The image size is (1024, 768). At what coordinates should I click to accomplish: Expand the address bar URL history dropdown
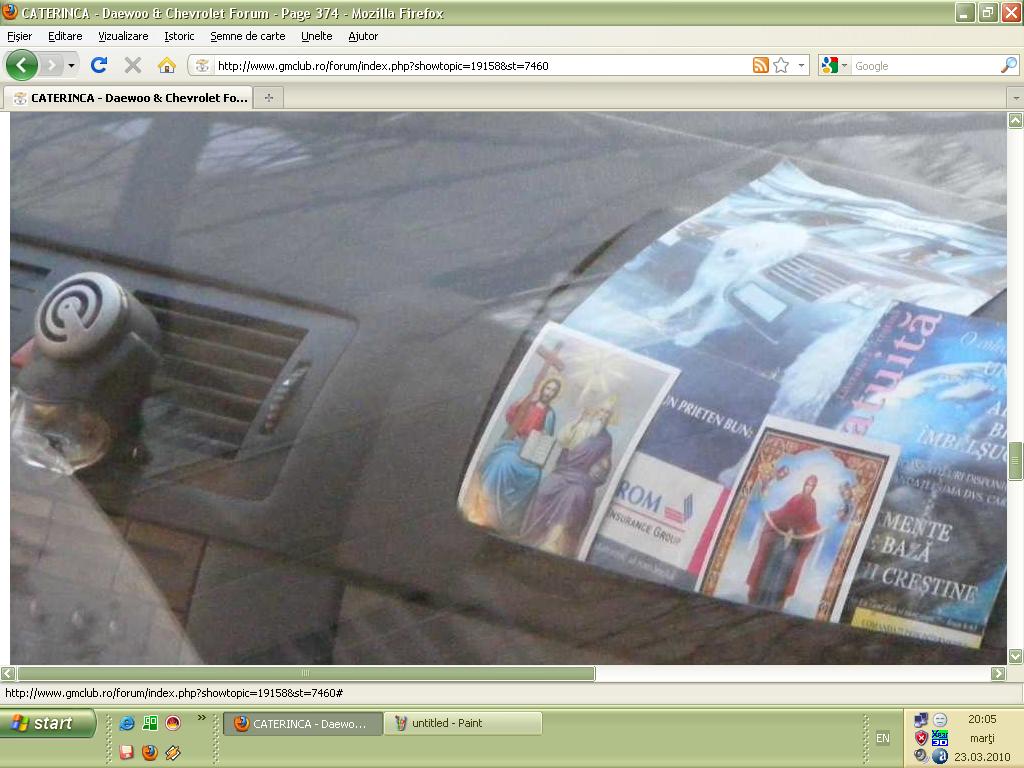(801, 65)
